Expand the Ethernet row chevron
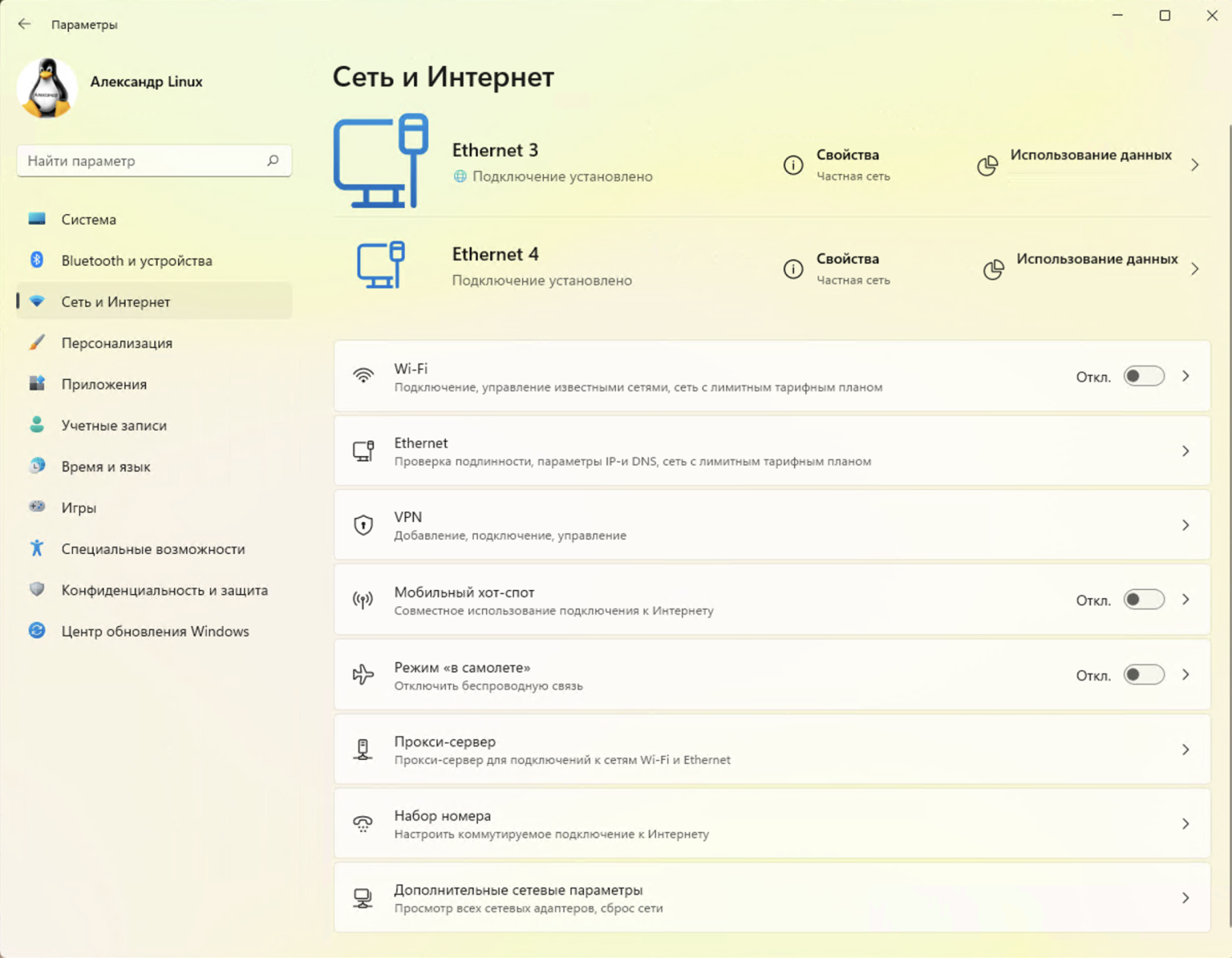 pos(1185,451)
